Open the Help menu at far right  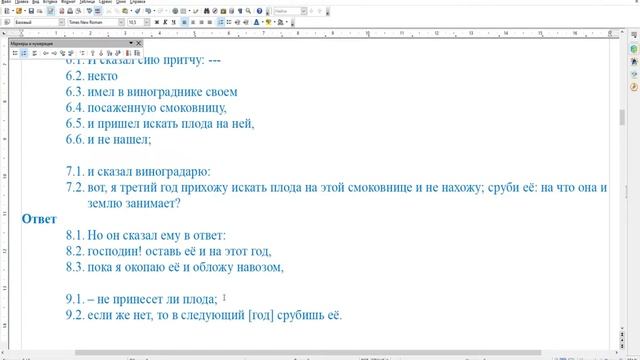click(x=137, y=2)
